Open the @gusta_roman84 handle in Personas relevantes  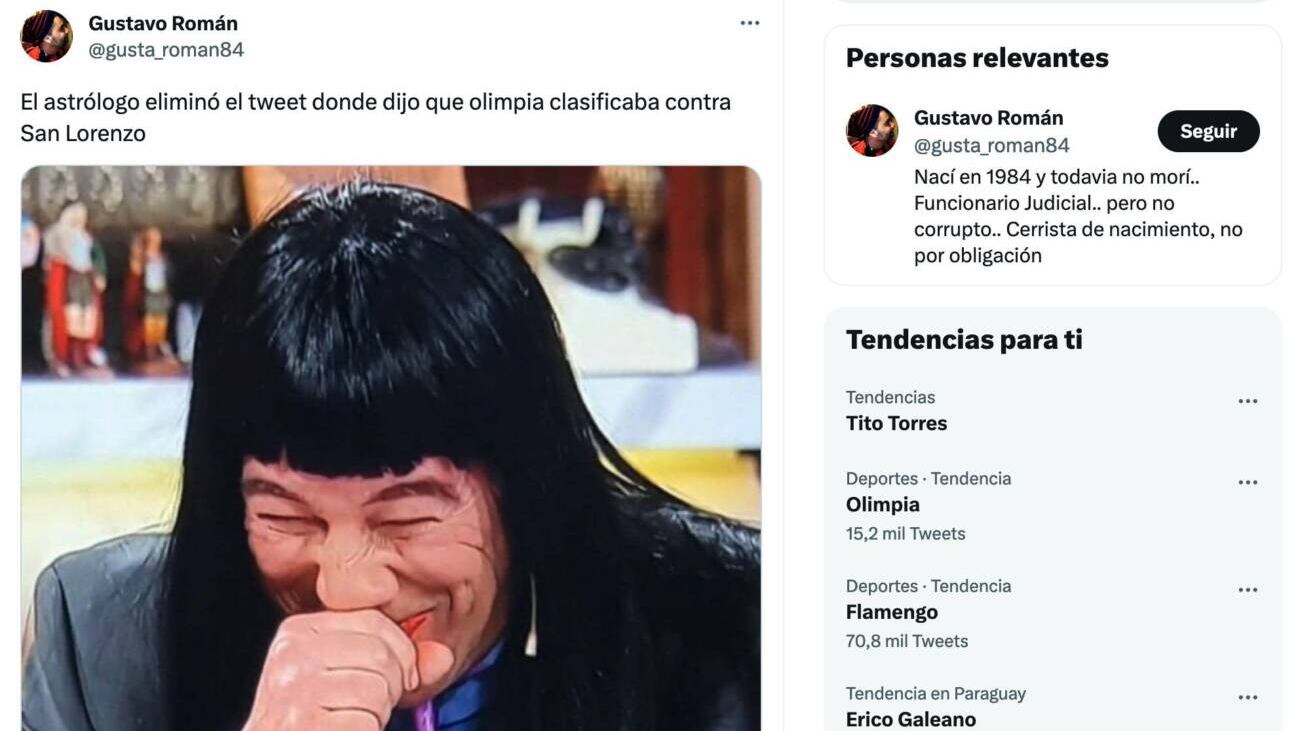pyautogui.click(x=992, y=145)
